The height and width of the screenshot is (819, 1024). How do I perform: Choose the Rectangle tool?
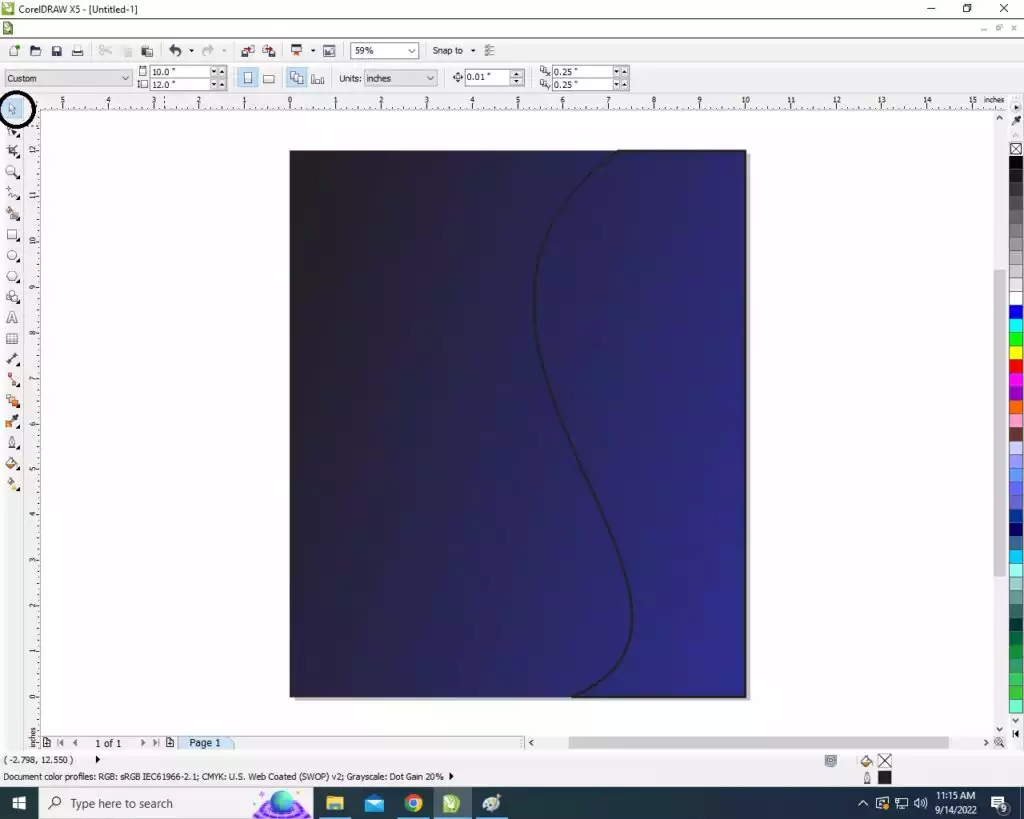coord(13,235)
